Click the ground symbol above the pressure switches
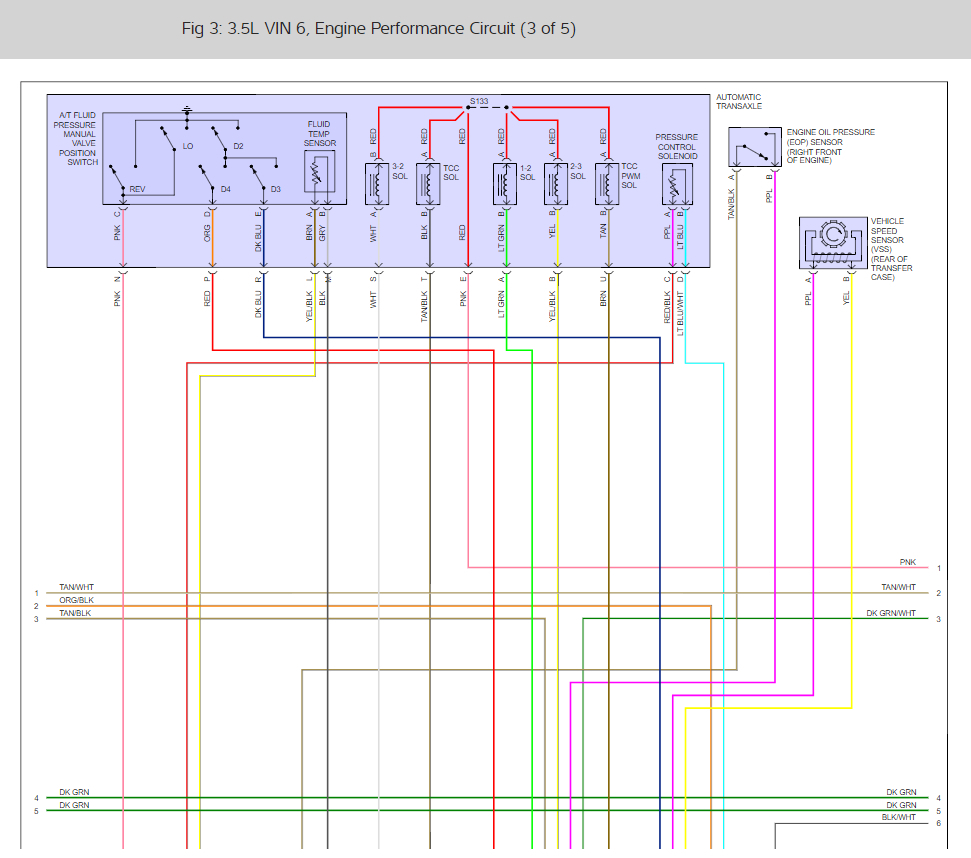The height and width of the screenshot is (858, 971). [x=187, y=111]
